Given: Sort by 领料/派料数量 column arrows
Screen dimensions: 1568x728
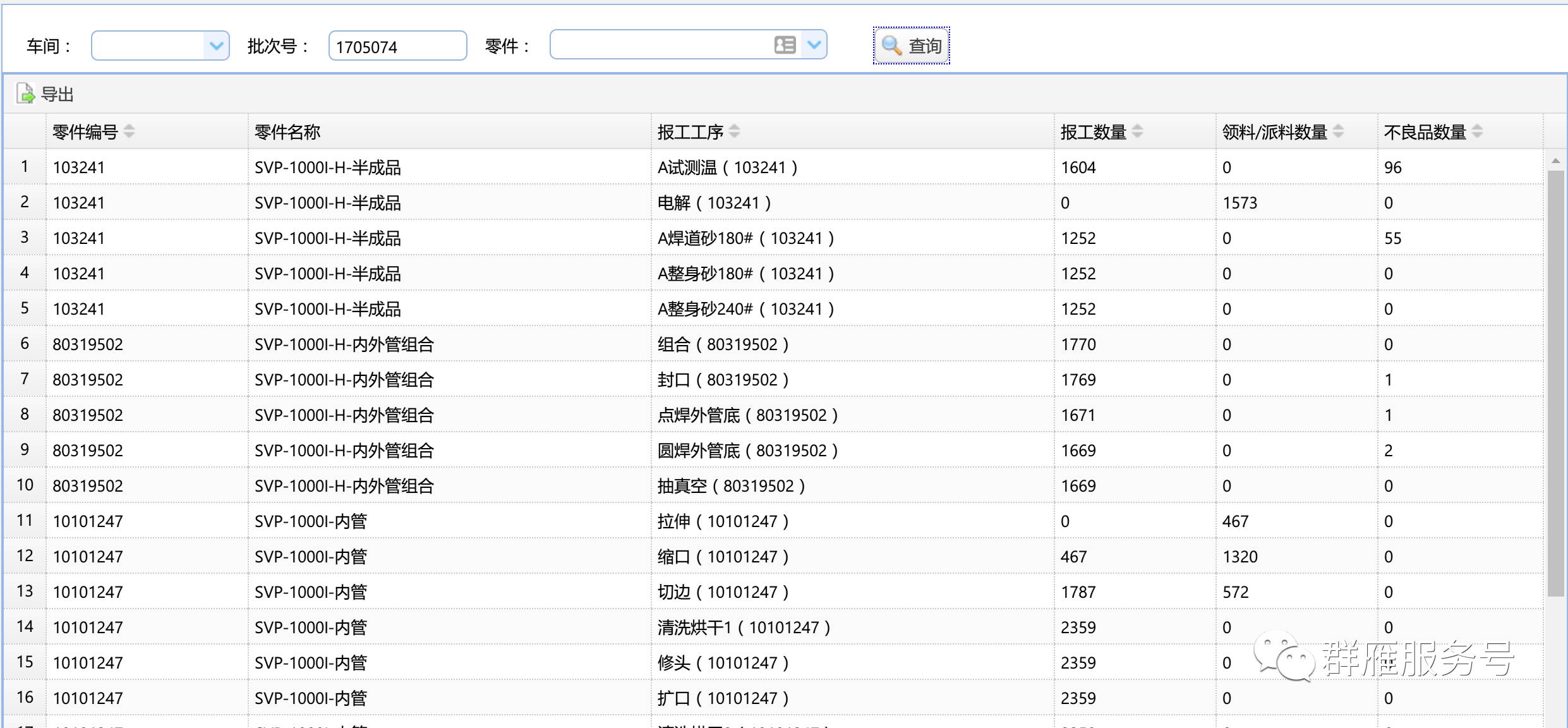Looking at the screenshot, I should tap(1338, 131).
